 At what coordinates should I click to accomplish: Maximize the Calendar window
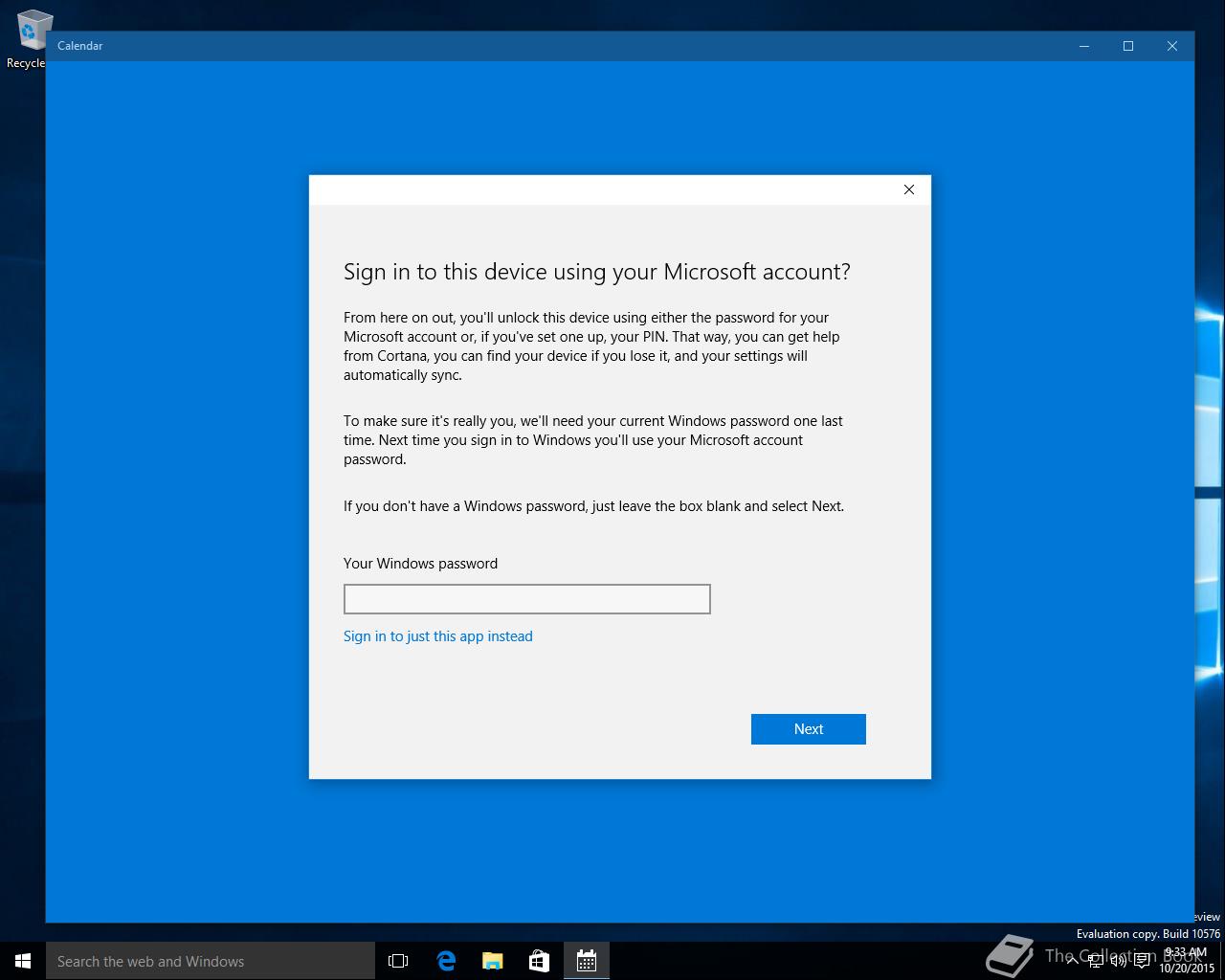point(1128,46)
